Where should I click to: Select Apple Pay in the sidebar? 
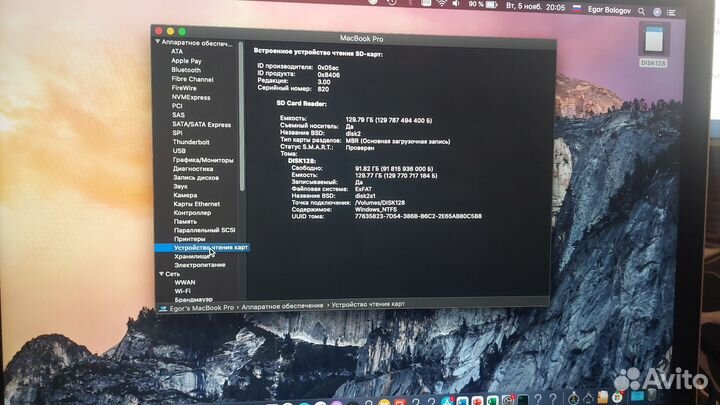[186, 61]
